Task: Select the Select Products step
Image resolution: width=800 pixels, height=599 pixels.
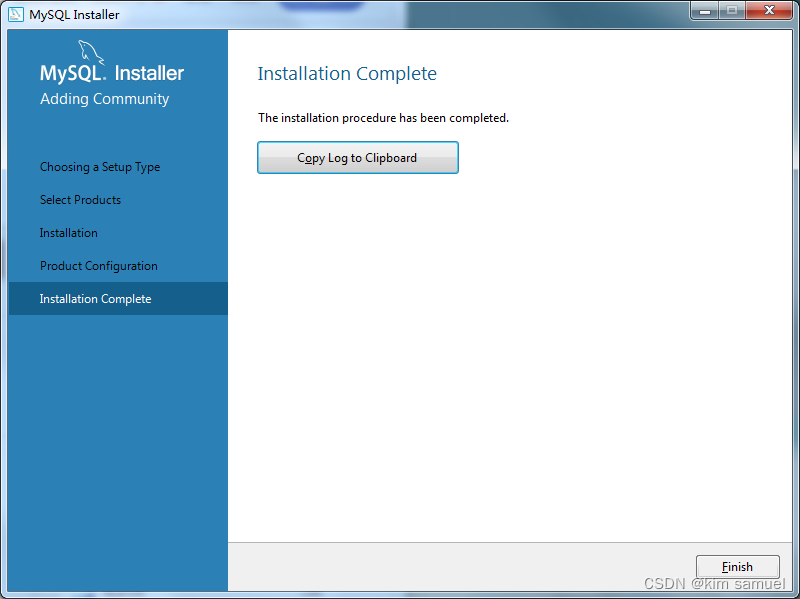Action: coord(80,199)
